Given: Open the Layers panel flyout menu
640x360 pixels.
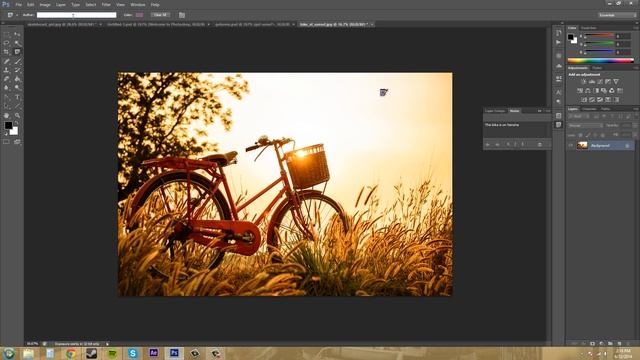Looking at the screenshot, I should click(x=636, y=109).
